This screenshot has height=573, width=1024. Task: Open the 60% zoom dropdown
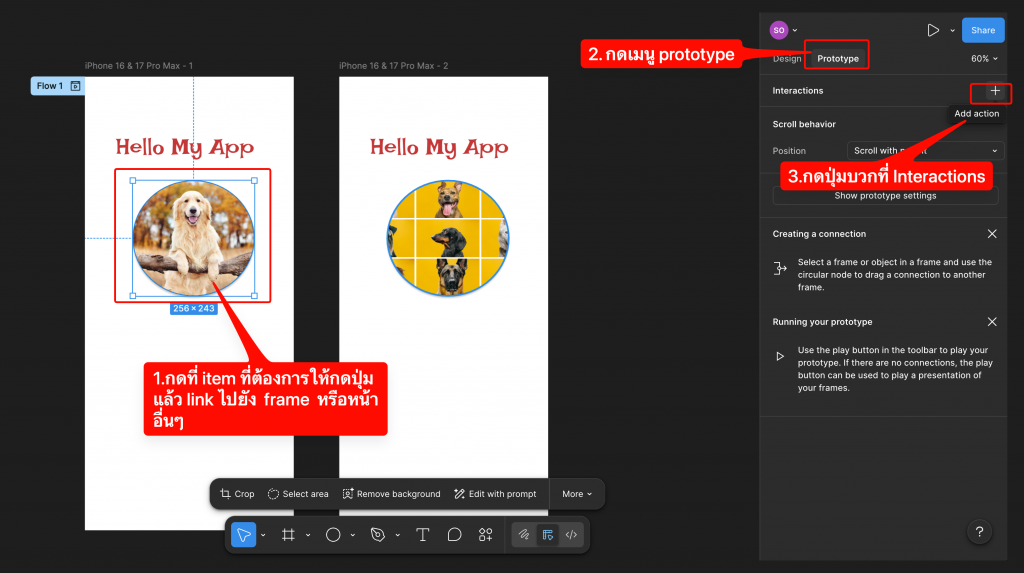(984, 59)
